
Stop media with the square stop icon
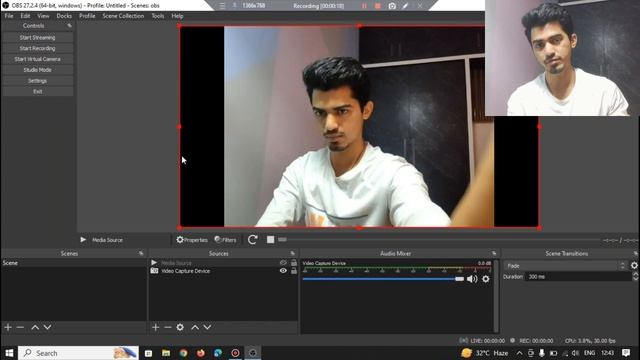coord(270,240)
